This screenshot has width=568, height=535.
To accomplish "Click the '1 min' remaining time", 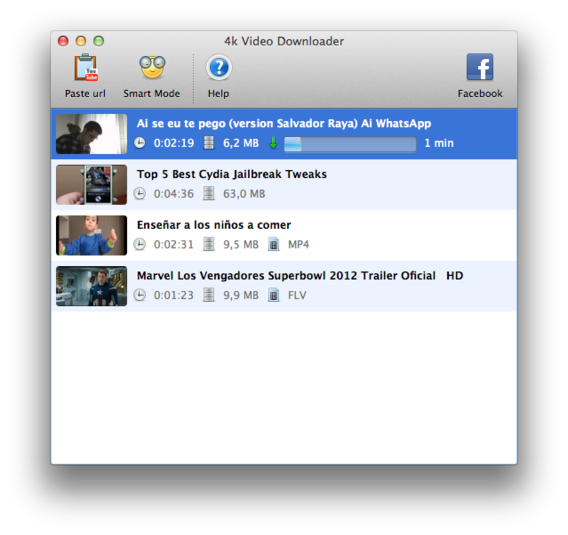I will tap(439, 143).
